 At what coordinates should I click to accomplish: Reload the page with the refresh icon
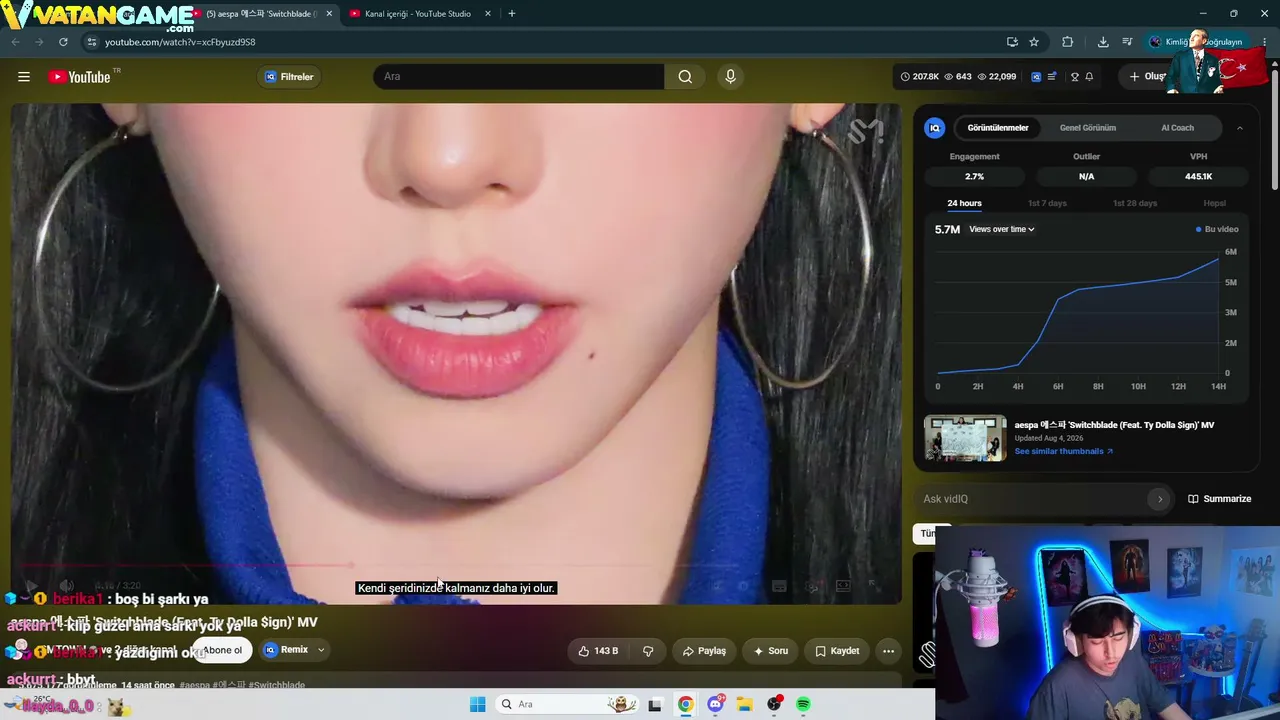63,42
